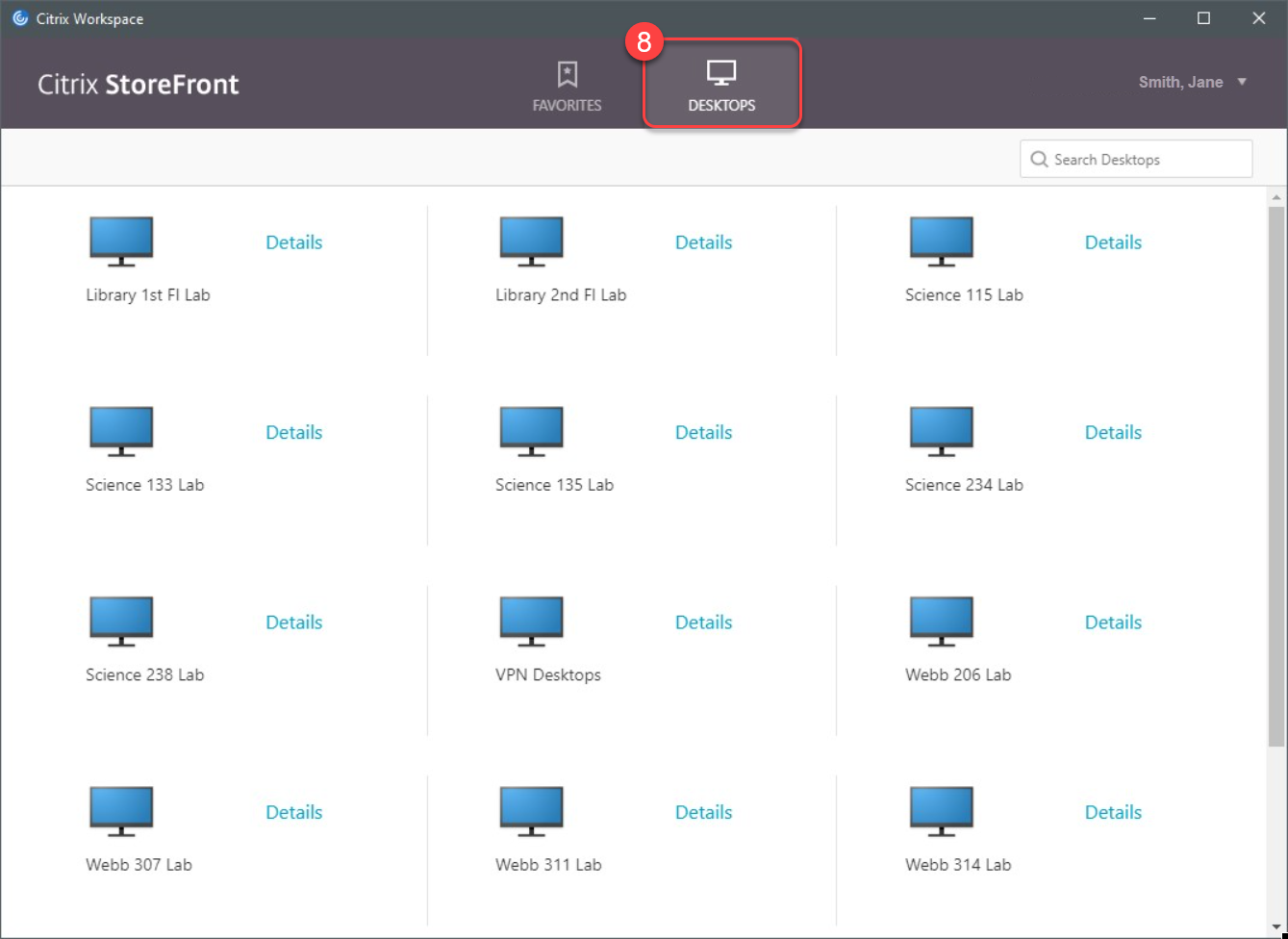
Task: Launch the VPN Desktops monitor icon
Action: click(x=531, y=622)
